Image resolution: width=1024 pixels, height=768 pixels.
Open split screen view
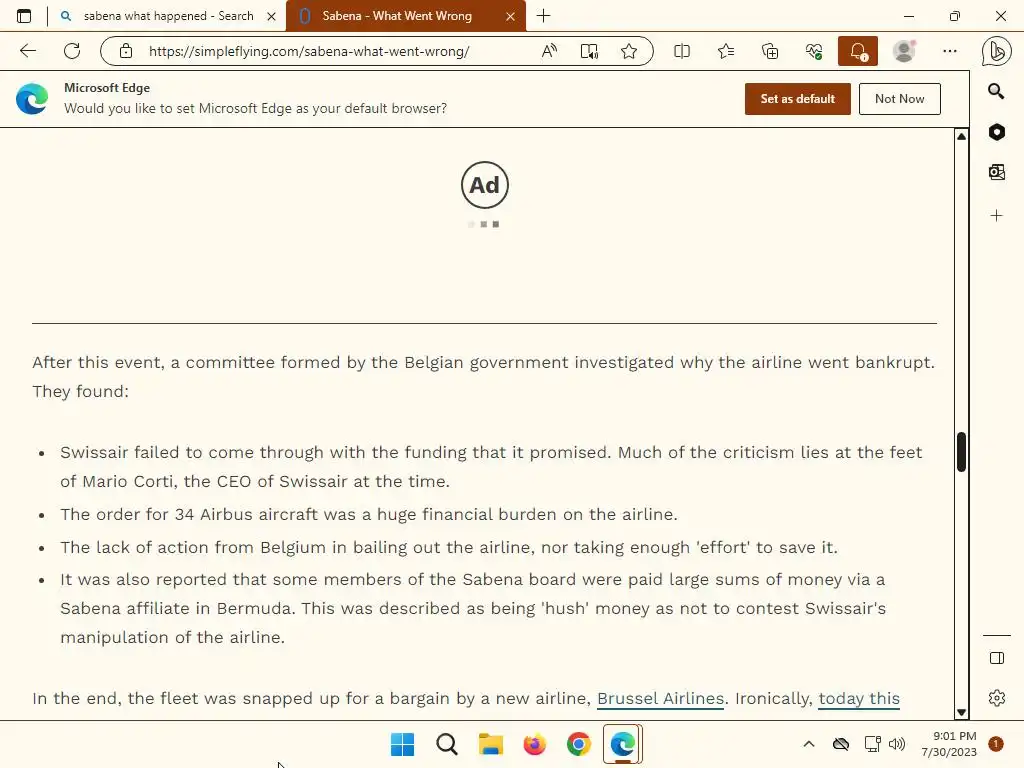click(682, 51)
